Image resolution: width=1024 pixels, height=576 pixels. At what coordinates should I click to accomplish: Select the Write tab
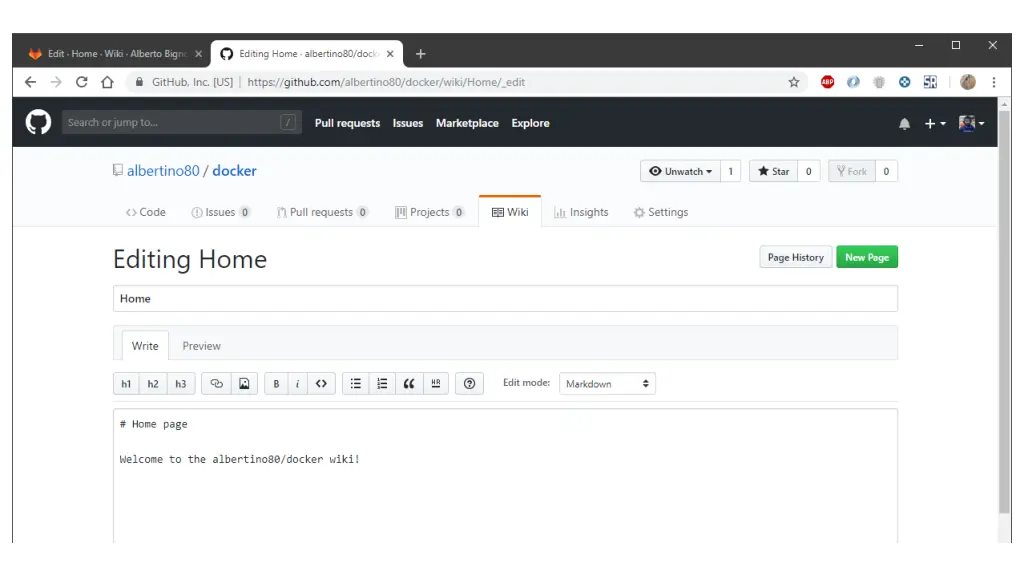(x=145, y=345)
